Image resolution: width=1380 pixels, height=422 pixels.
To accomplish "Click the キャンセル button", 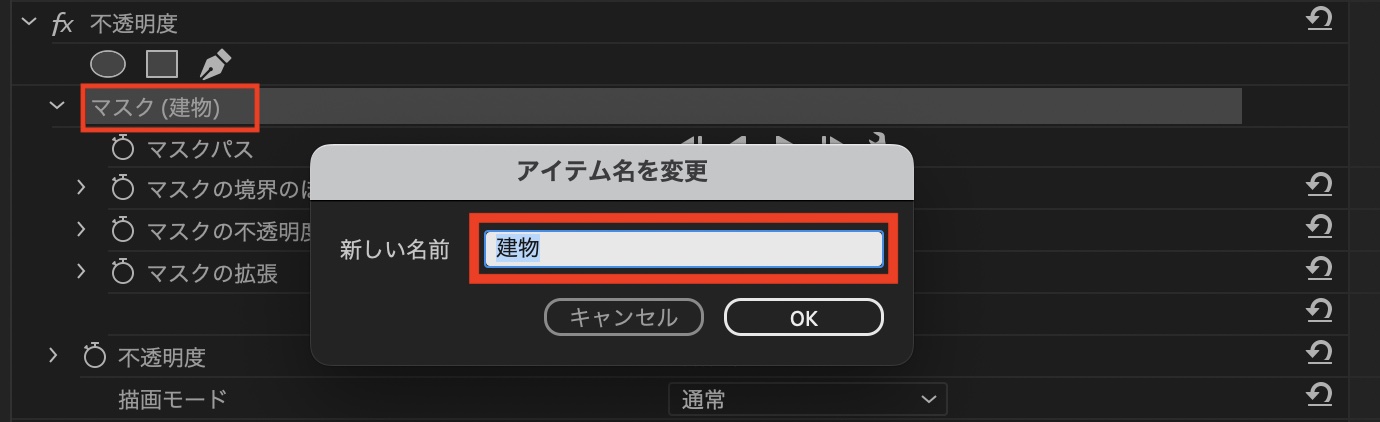I will pyautogui.click(x=624, y=318).
